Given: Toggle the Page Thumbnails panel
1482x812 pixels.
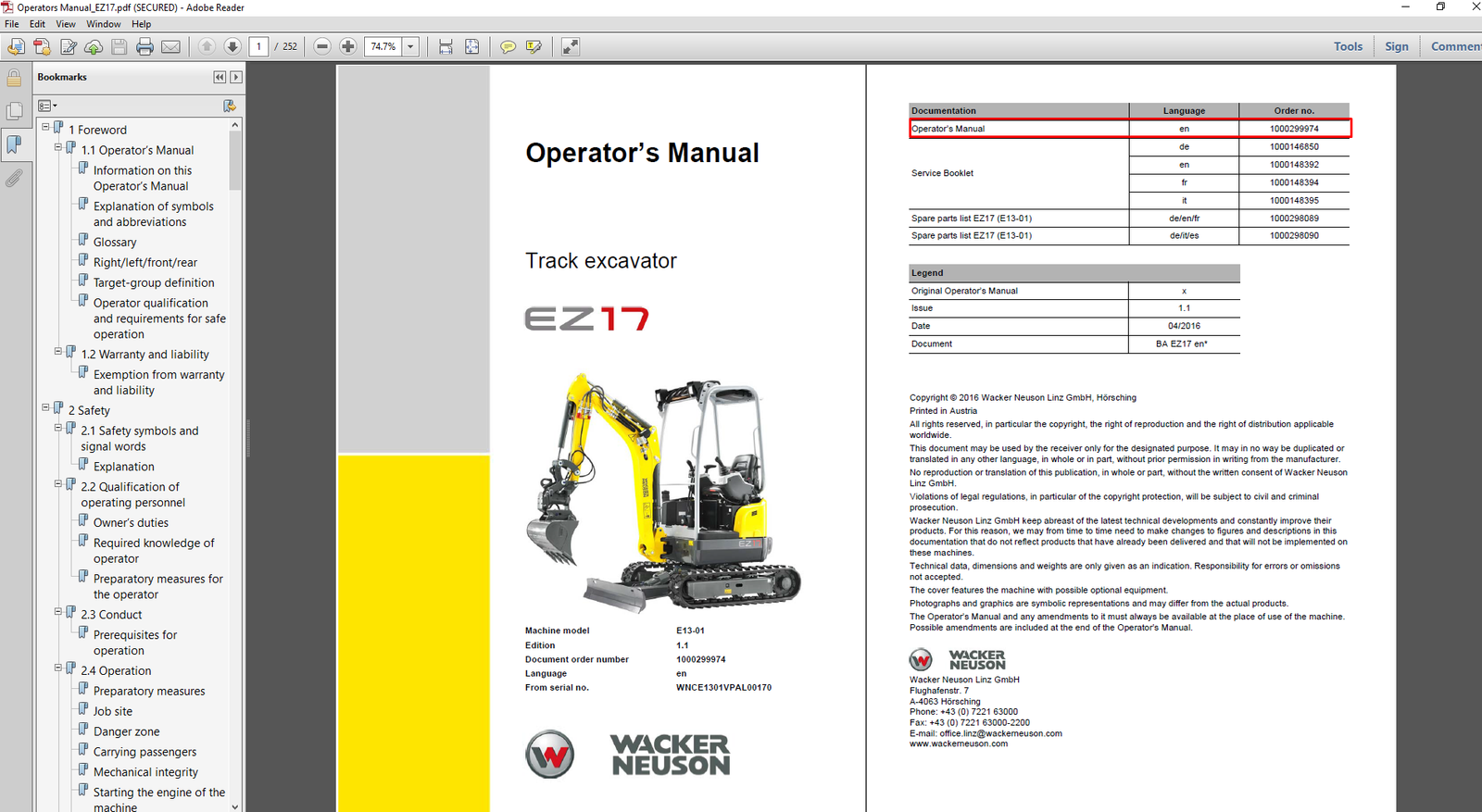Looking at the screenshot, I should (x=14, y=111).
